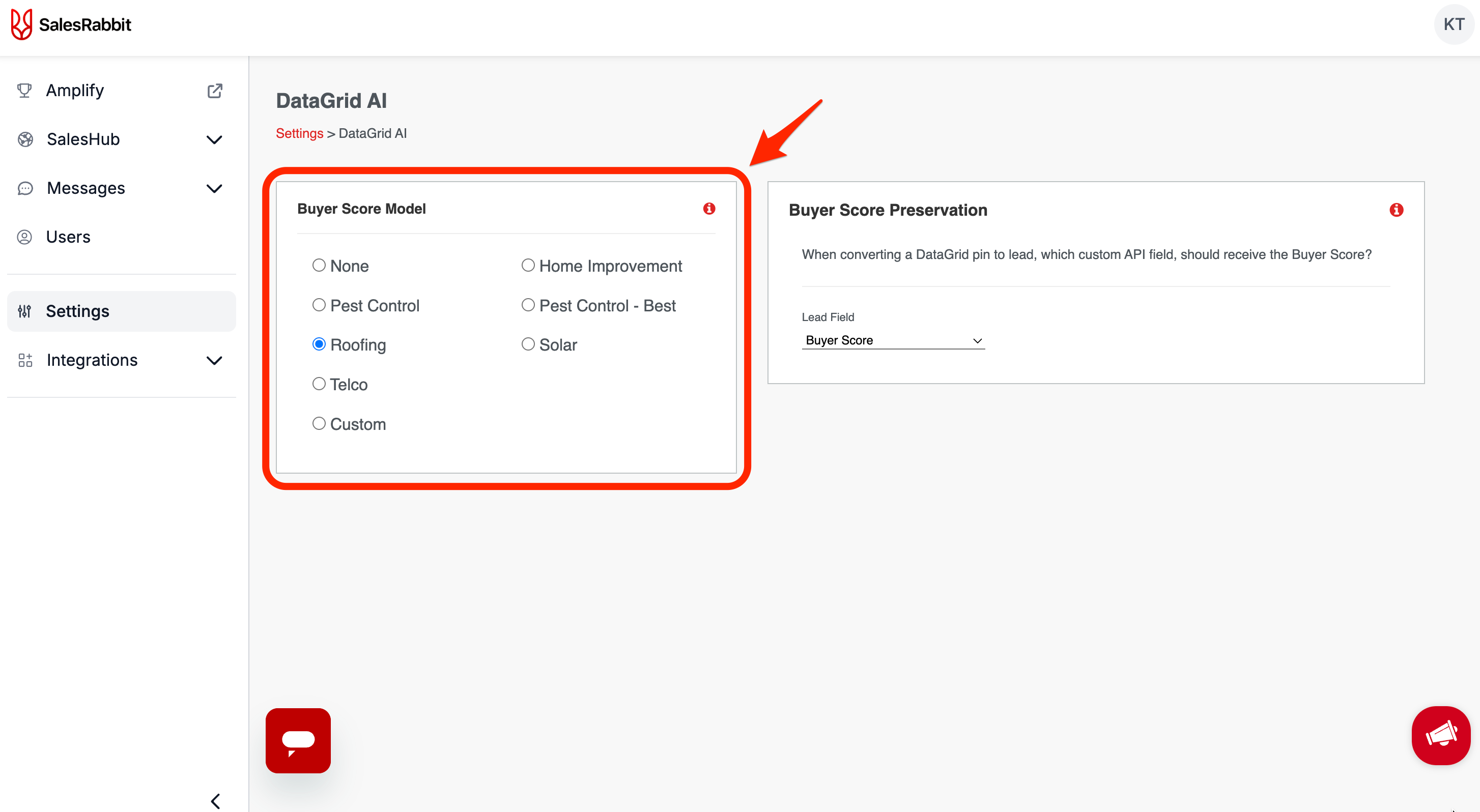The height and width of the screenshot is (812, 1480).
Task: Open SalesHub in the sidebar
Action: 121,139
